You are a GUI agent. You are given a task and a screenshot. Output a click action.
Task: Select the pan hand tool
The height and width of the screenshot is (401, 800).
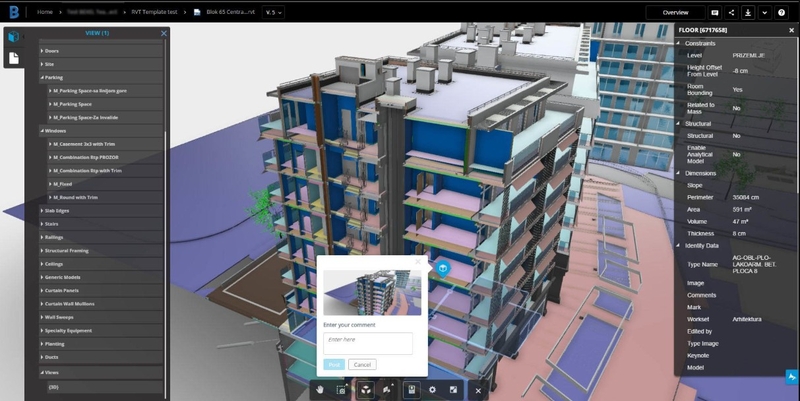pos(319,390)
